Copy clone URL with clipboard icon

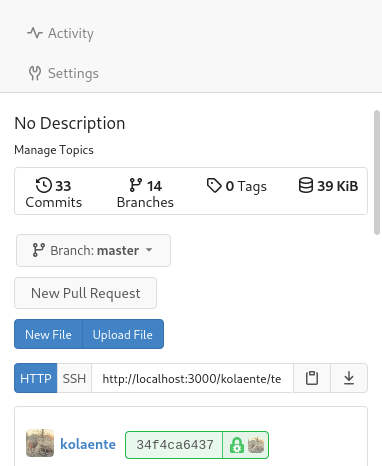point(312,378)
